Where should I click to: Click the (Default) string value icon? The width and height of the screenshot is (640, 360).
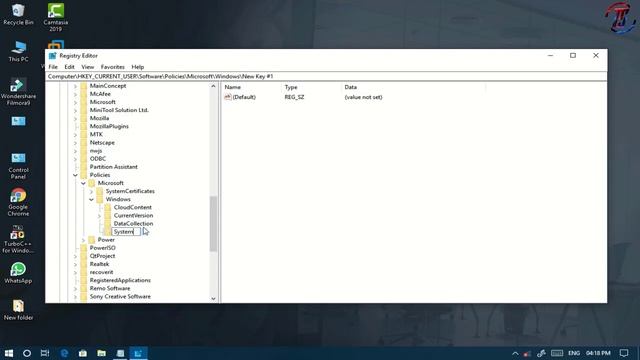[x=228, y=97]
